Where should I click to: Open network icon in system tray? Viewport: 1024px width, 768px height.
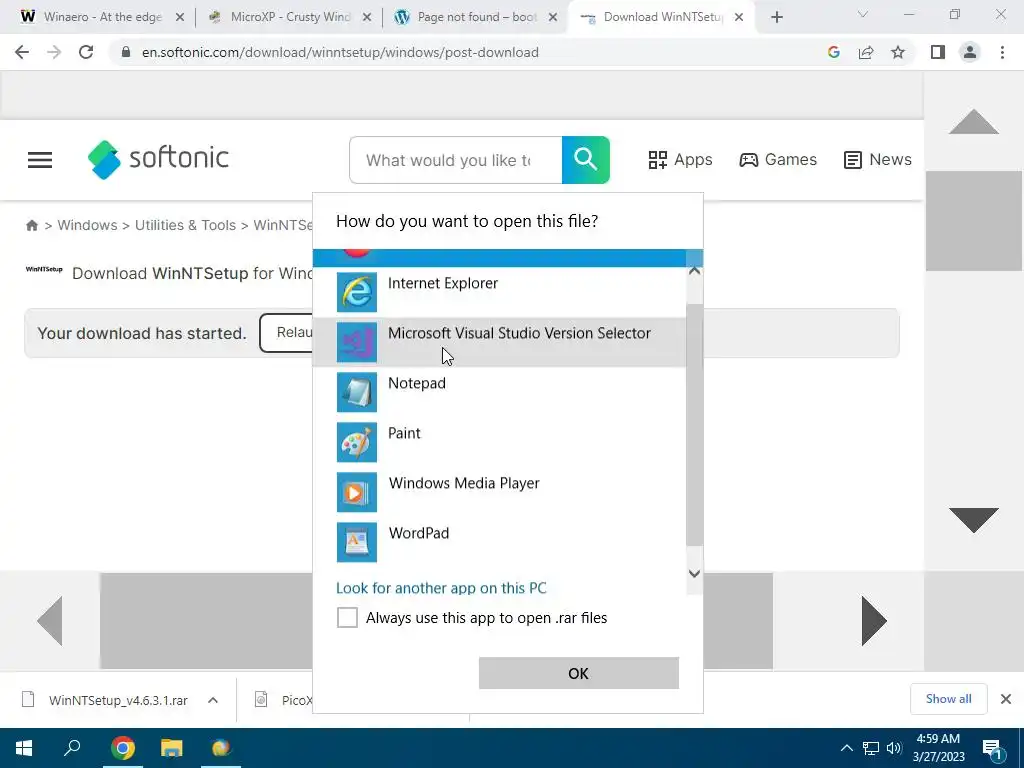[x=871, y=748]
